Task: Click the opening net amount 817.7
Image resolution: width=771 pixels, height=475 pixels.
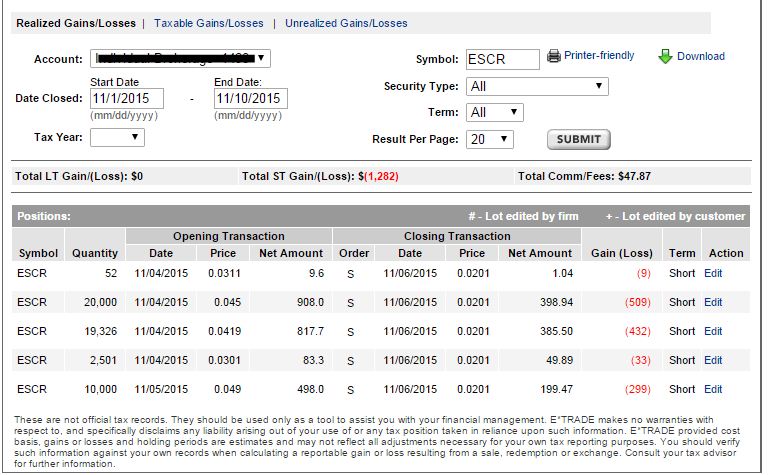Action: click(310, 331)
